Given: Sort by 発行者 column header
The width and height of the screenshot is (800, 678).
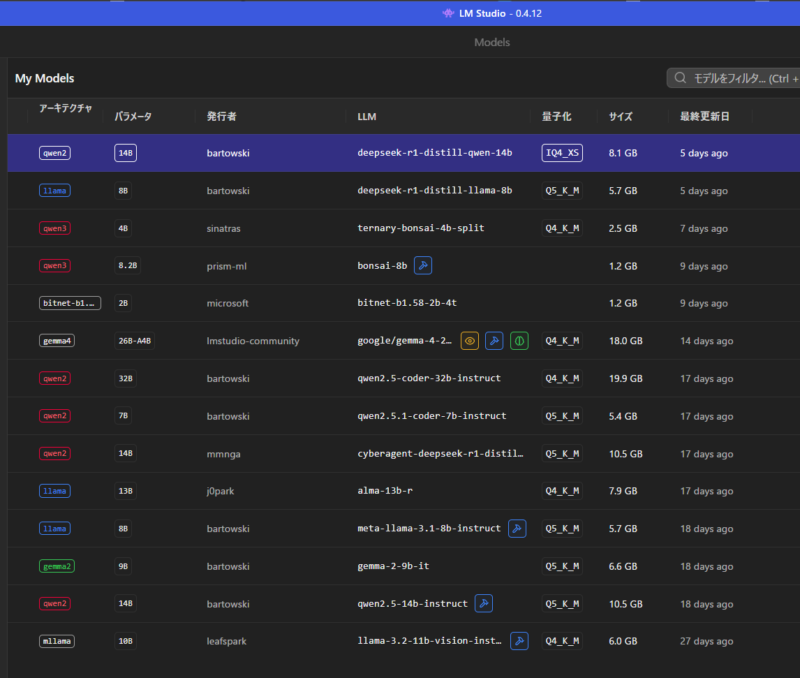Looking at the screenshot, I should pyautogui.click(x=221, y=116).
